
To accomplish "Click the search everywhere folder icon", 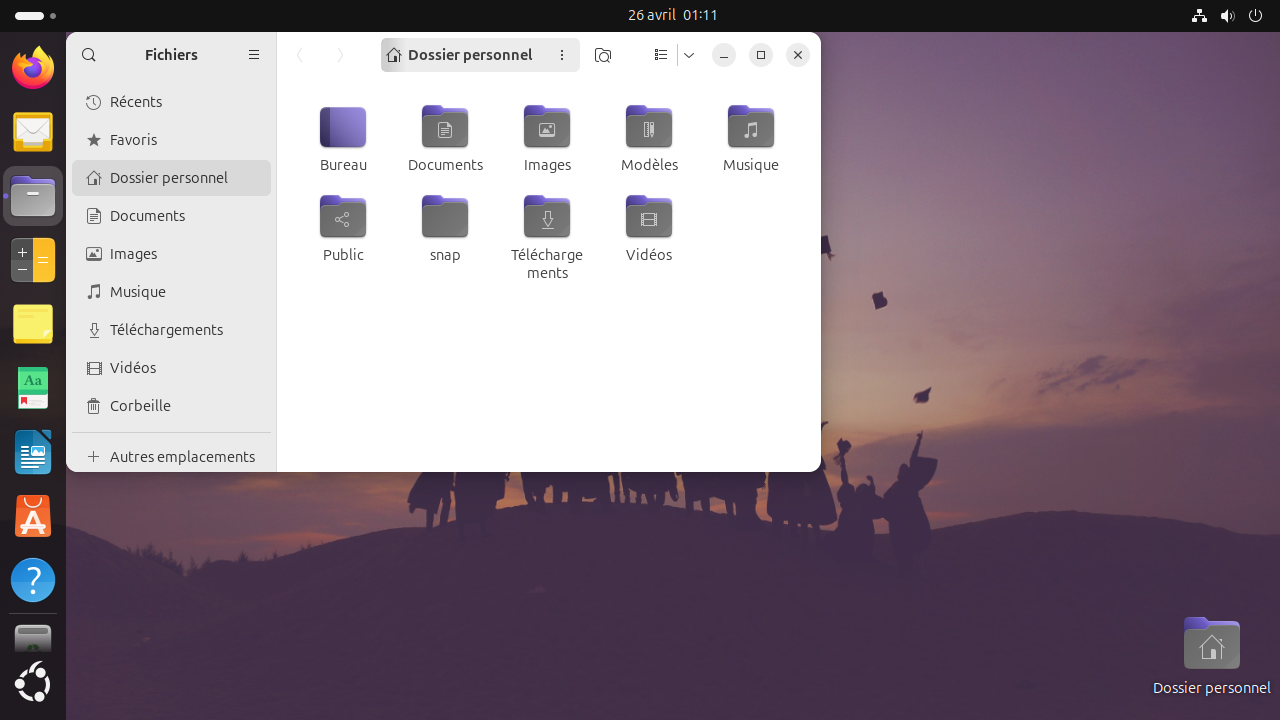I will (x=603, y=55).
